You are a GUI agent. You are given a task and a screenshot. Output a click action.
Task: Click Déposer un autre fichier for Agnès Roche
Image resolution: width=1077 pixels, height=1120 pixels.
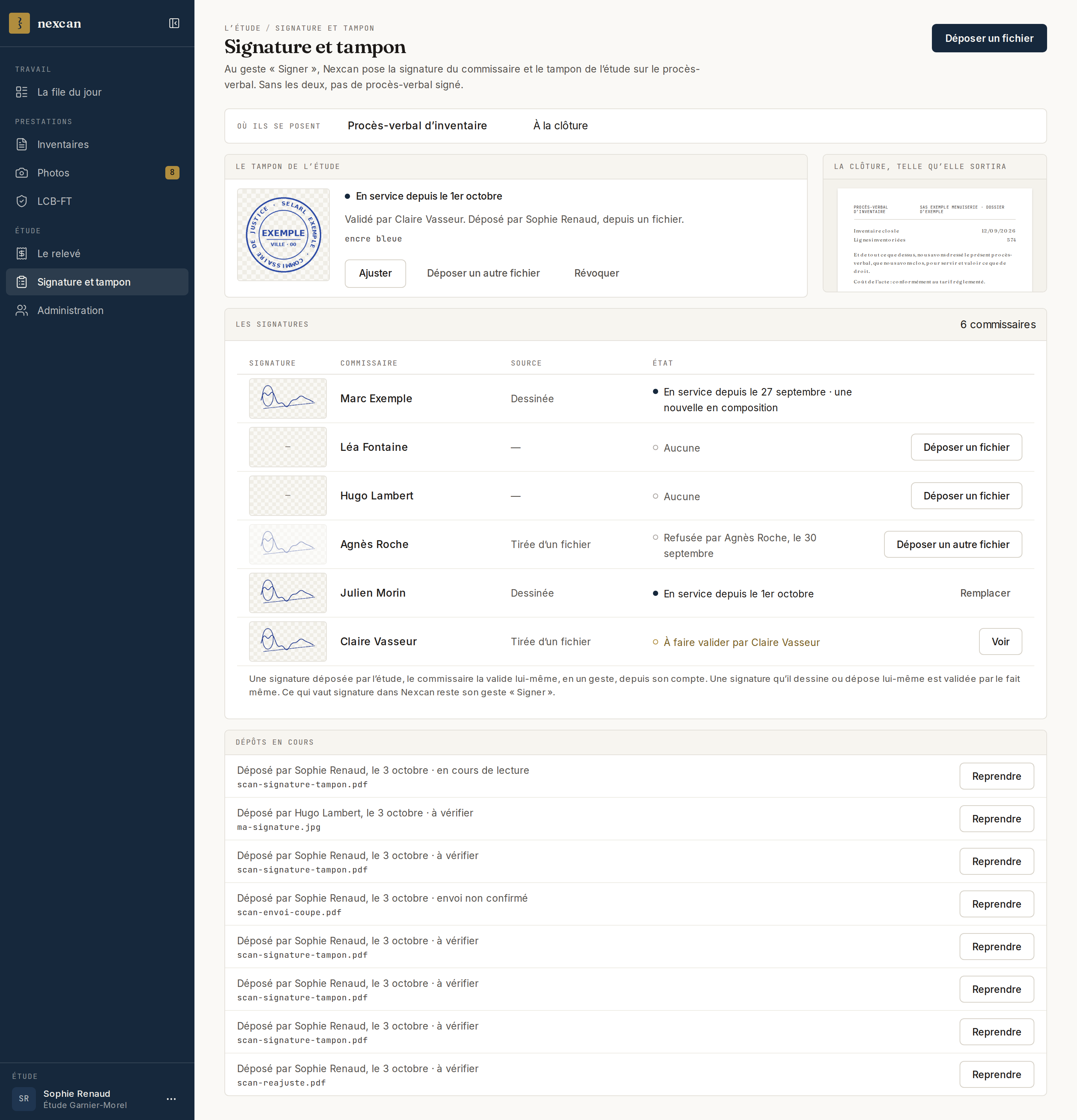[952, 545]
